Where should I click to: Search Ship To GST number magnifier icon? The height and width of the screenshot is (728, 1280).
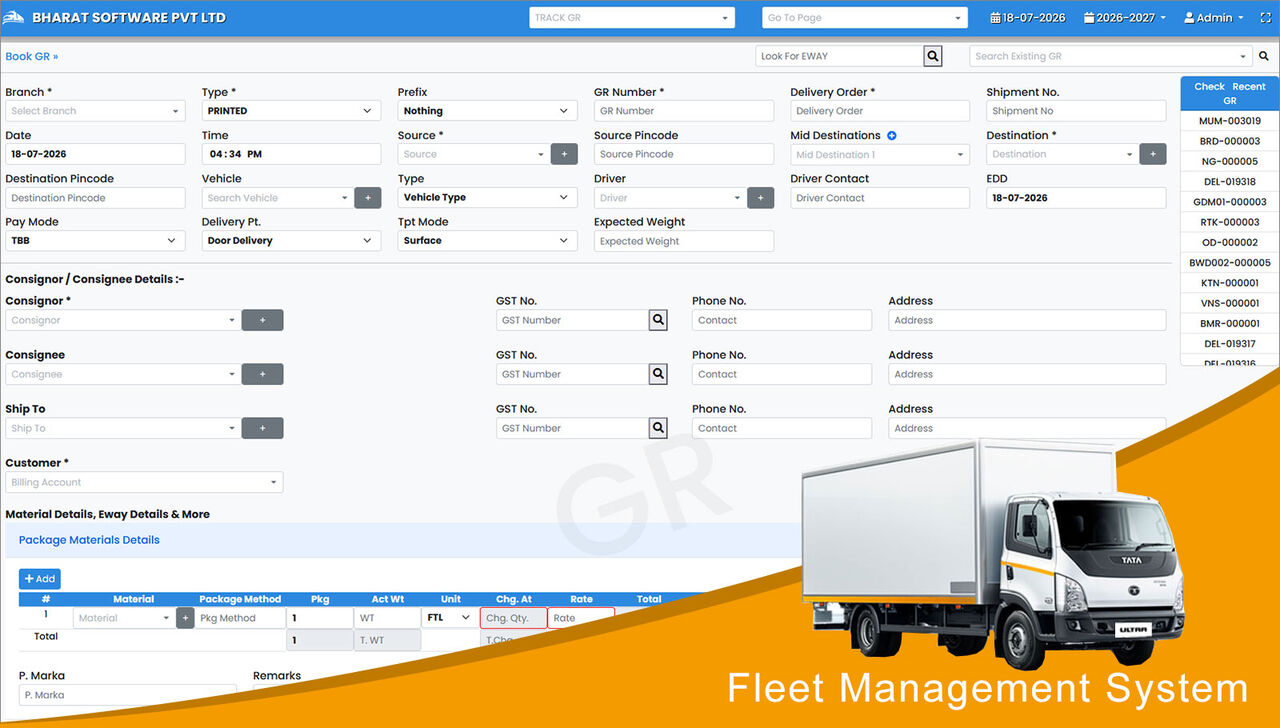point(658,428)
